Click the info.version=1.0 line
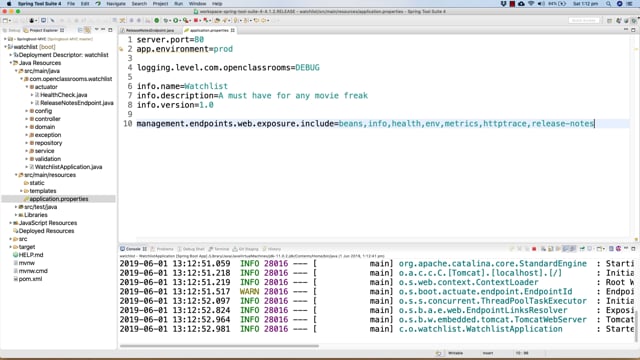Screen dimensions: 640x360 [x=175, y=105]
